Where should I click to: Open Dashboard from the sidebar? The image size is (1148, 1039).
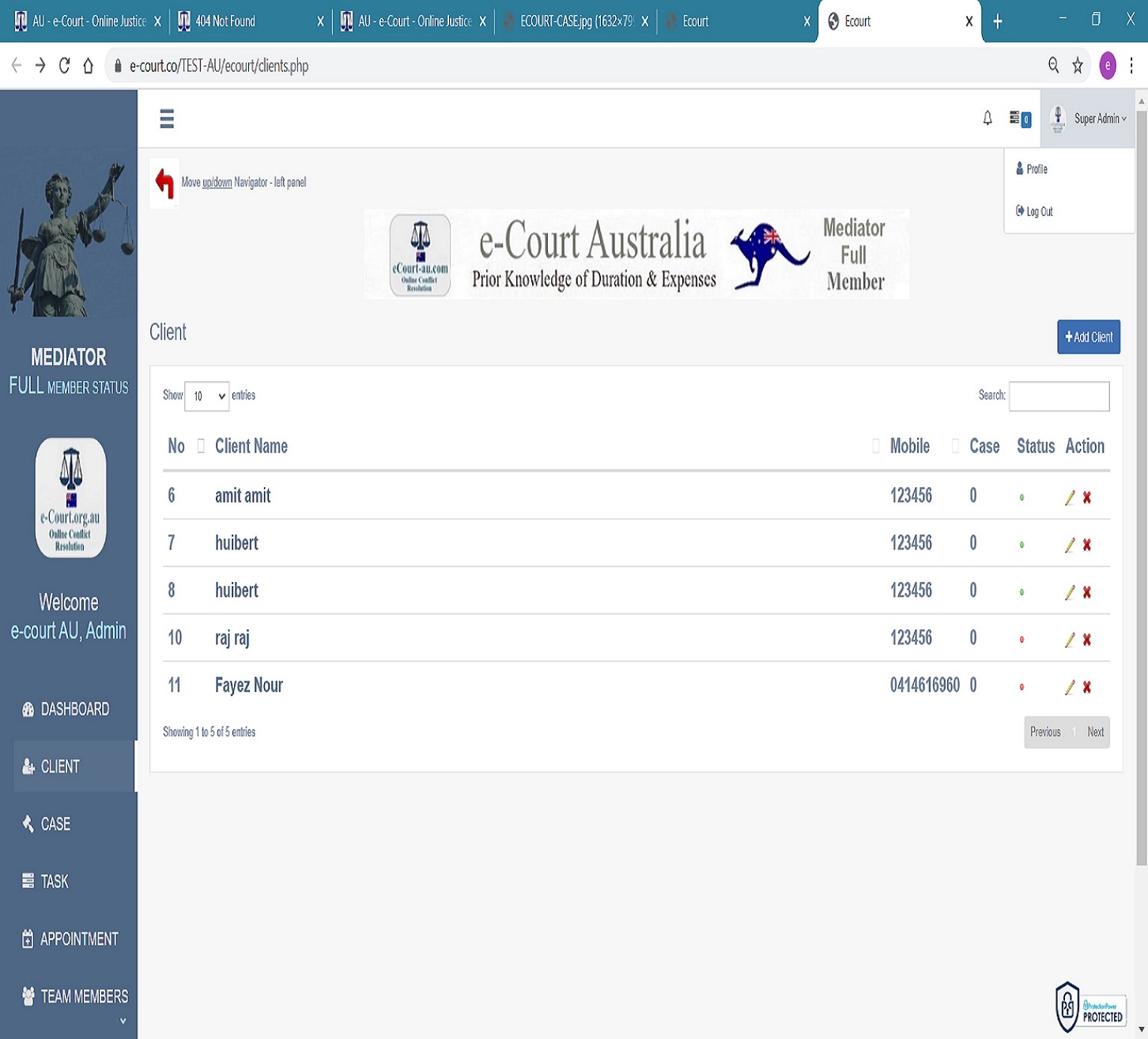(74, 709)
